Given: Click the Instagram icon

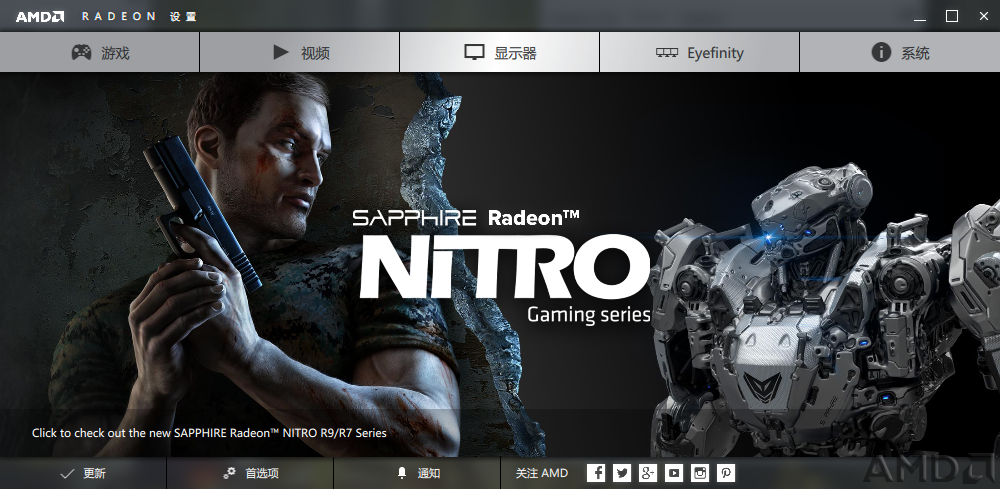Looking at the screenshot, I should [700, 472].
